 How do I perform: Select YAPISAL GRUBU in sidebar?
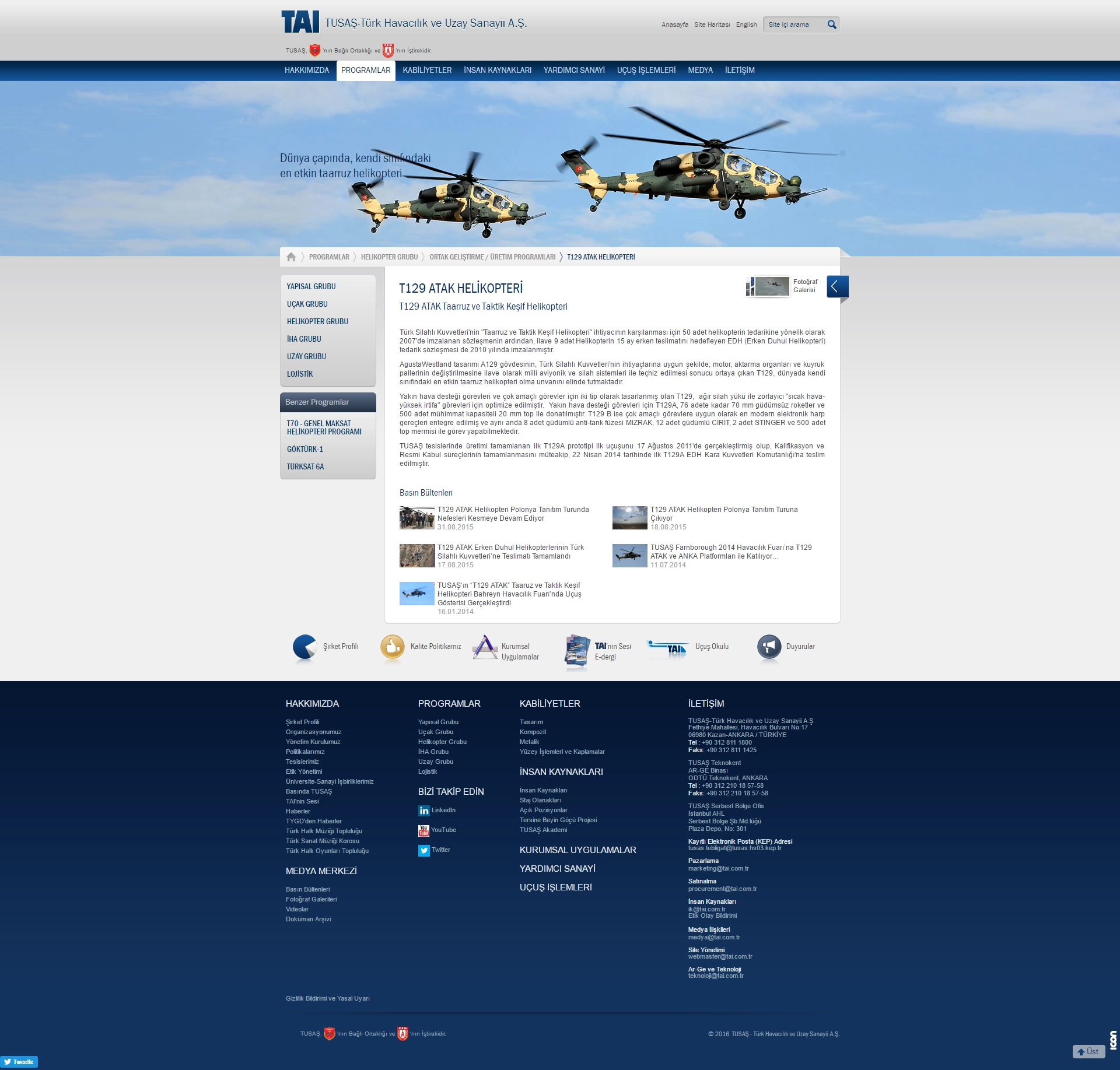(x=311, y=286)
